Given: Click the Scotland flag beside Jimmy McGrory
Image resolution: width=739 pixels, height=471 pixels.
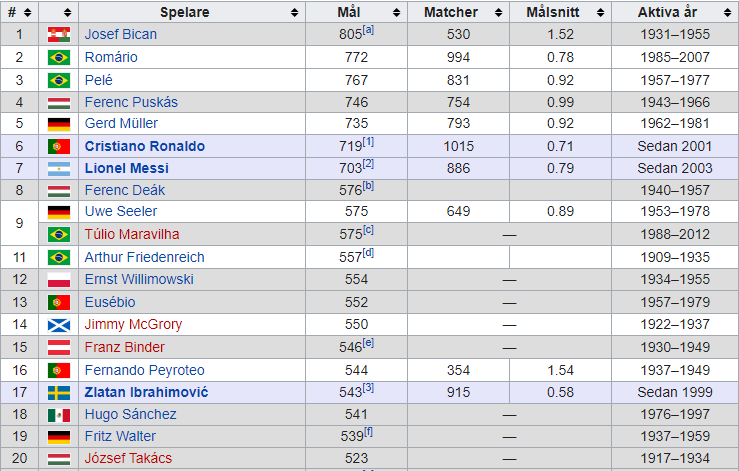Looking at the screenshot, I should pos(59,324).
